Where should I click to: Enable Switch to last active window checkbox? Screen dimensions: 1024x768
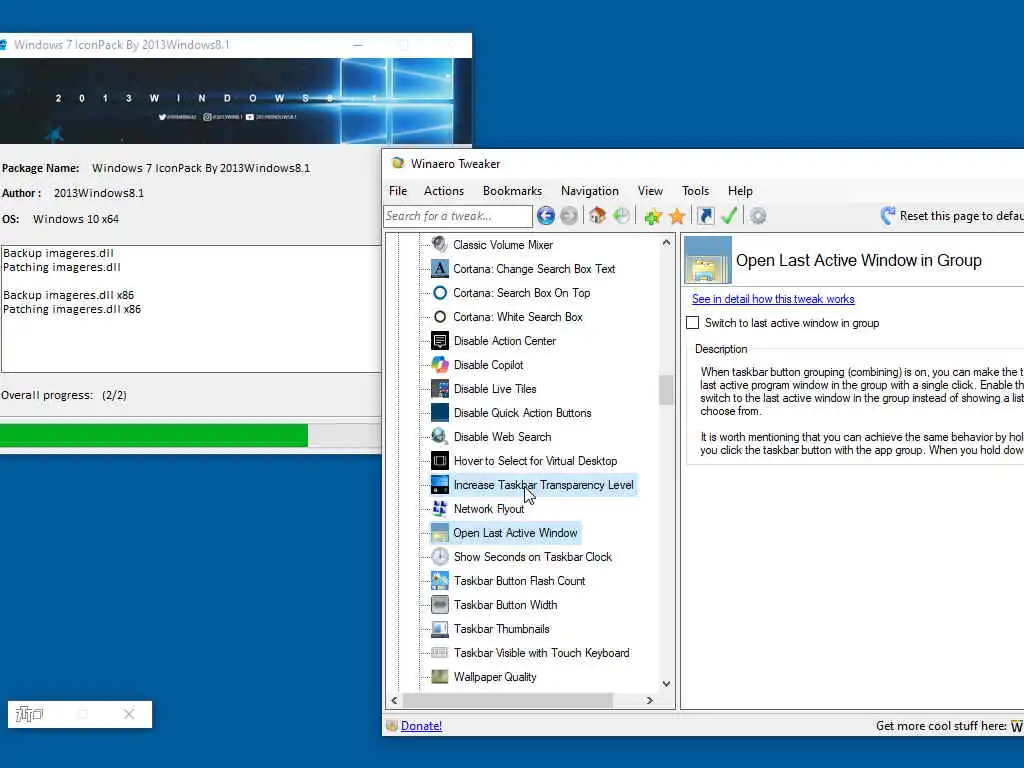[x=692, y=323]
